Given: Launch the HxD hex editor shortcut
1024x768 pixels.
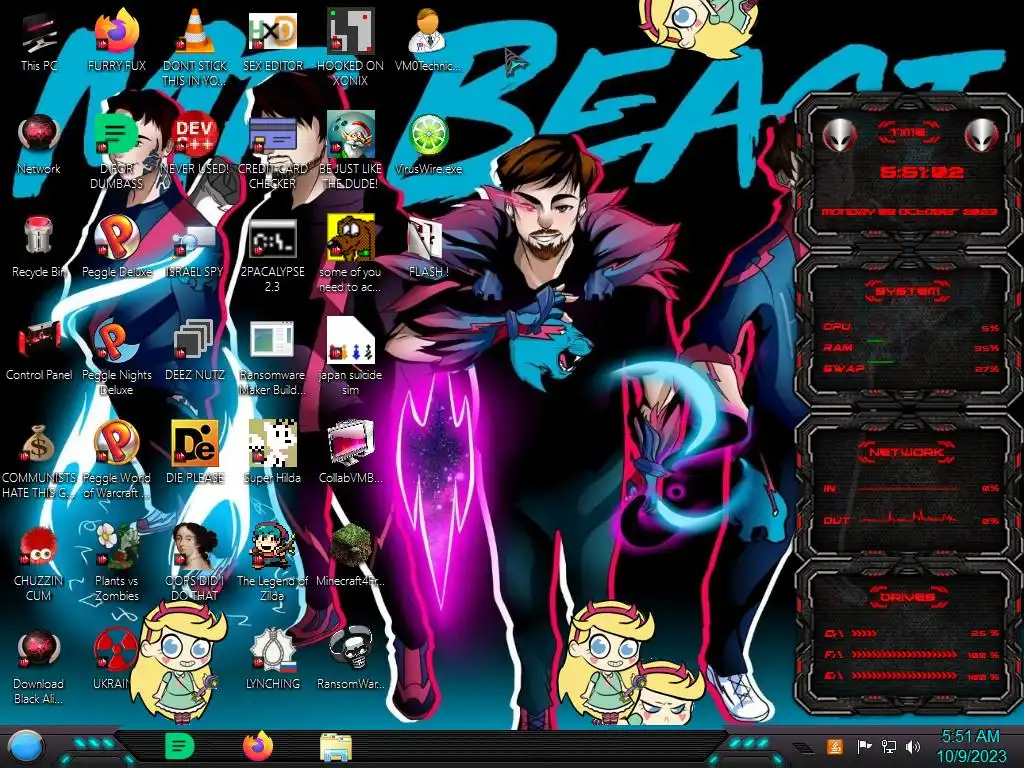Looking at the screenshot, I should 272,33.
